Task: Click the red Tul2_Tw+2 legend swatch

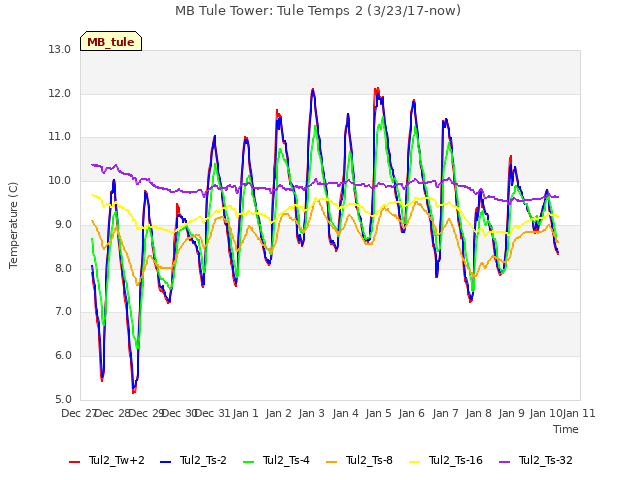Action: [74, 462]
